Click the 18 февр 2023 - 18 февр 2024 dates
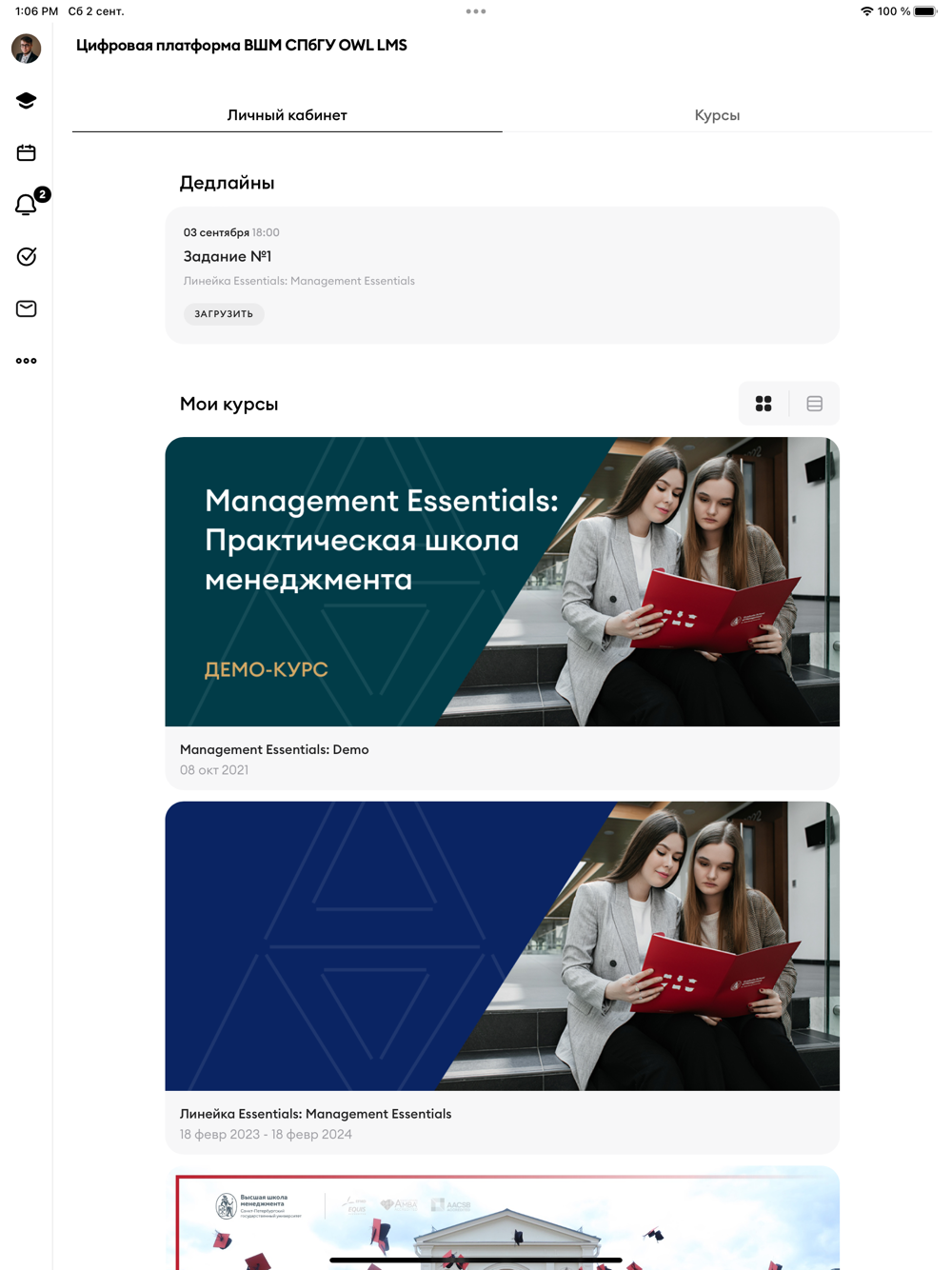 coord(266,1135)
